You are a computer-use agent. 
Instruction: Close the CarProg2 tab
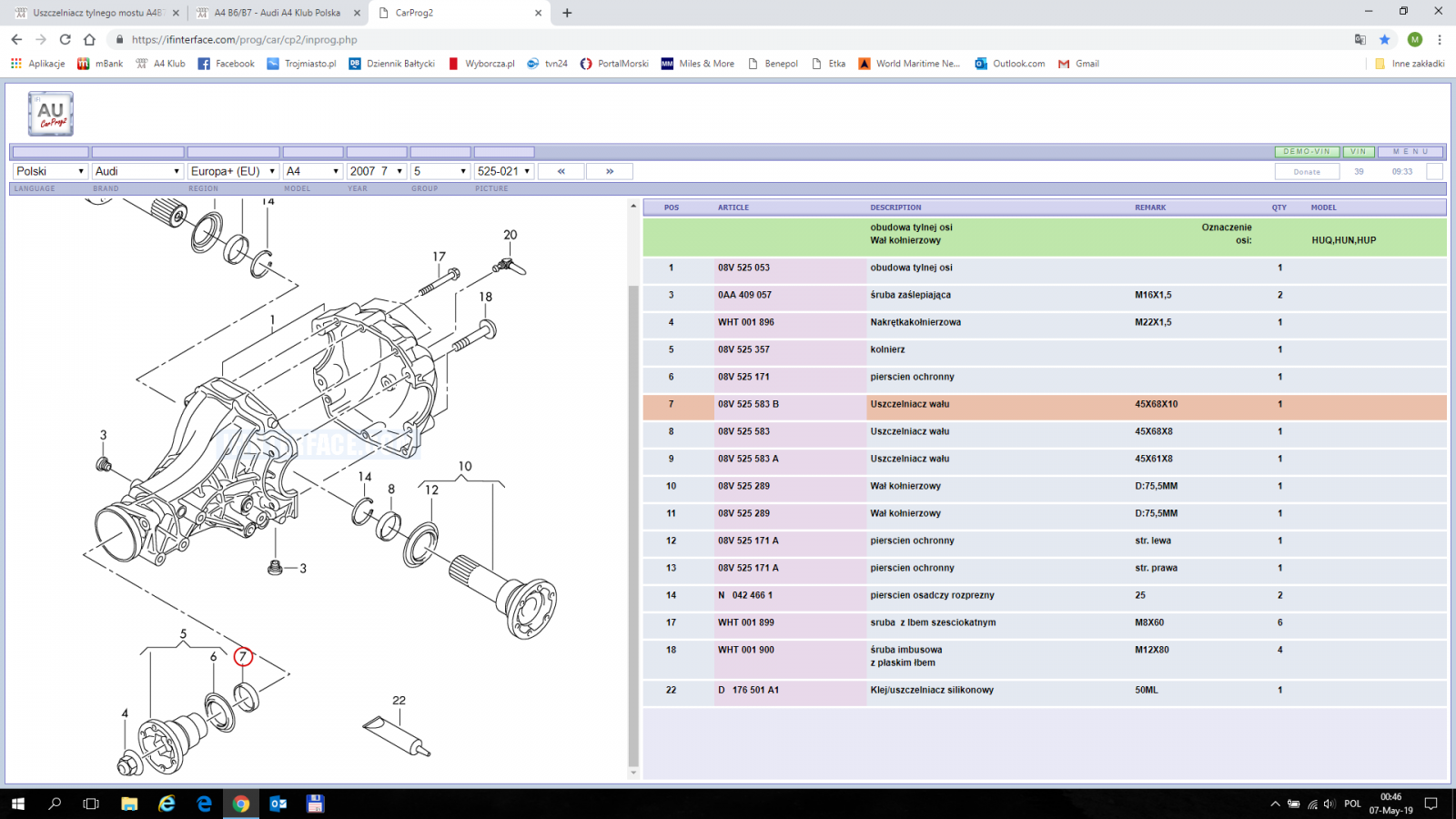(x=538, y=13)
